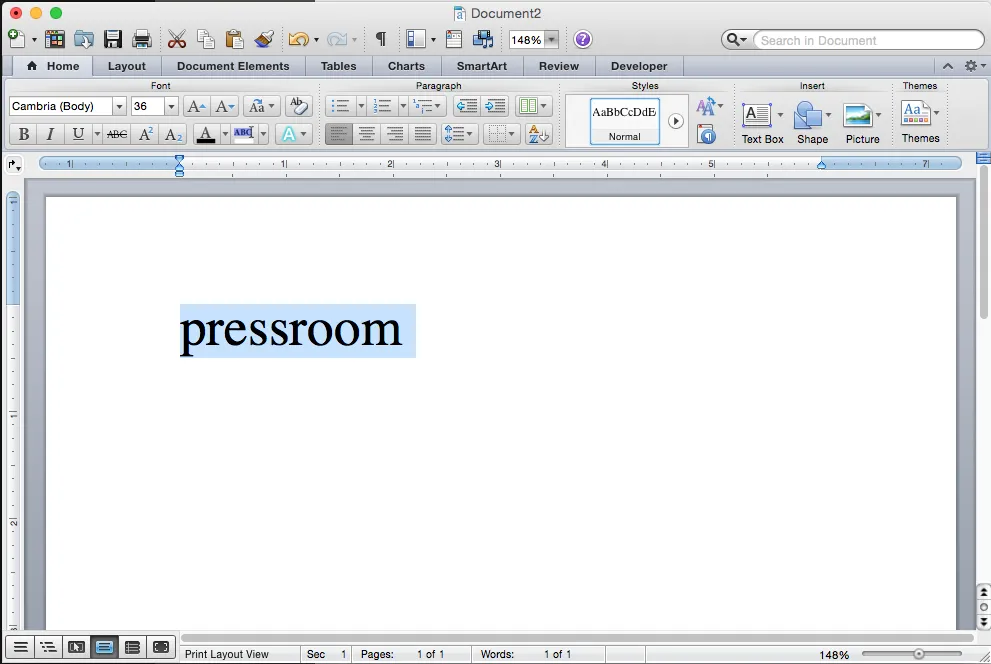Toggle Strikethrough on the selected text

(x=117, y=134)
